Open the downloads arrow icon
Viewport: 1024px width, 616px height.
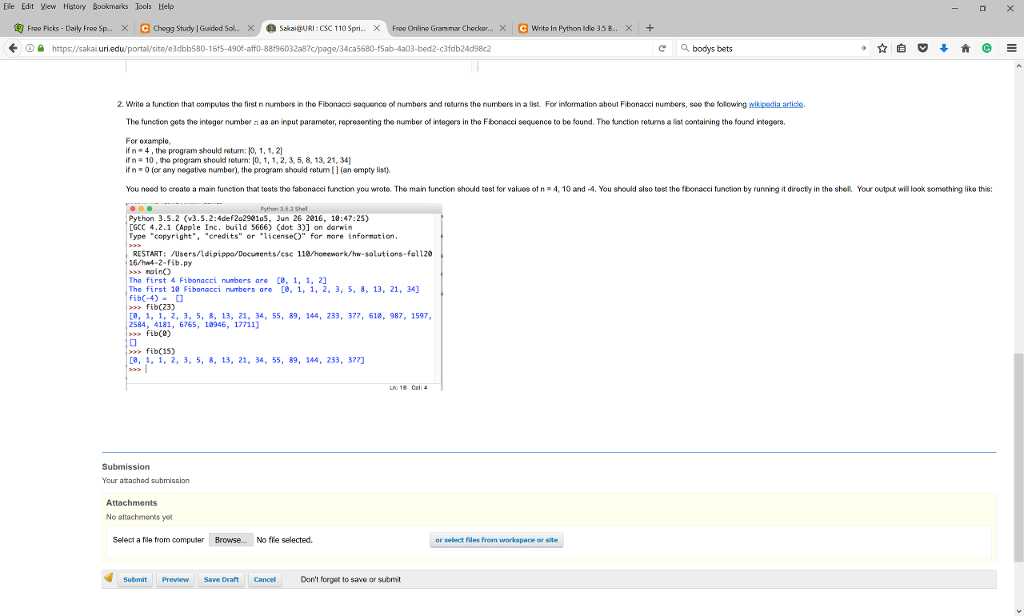(944, 48)
